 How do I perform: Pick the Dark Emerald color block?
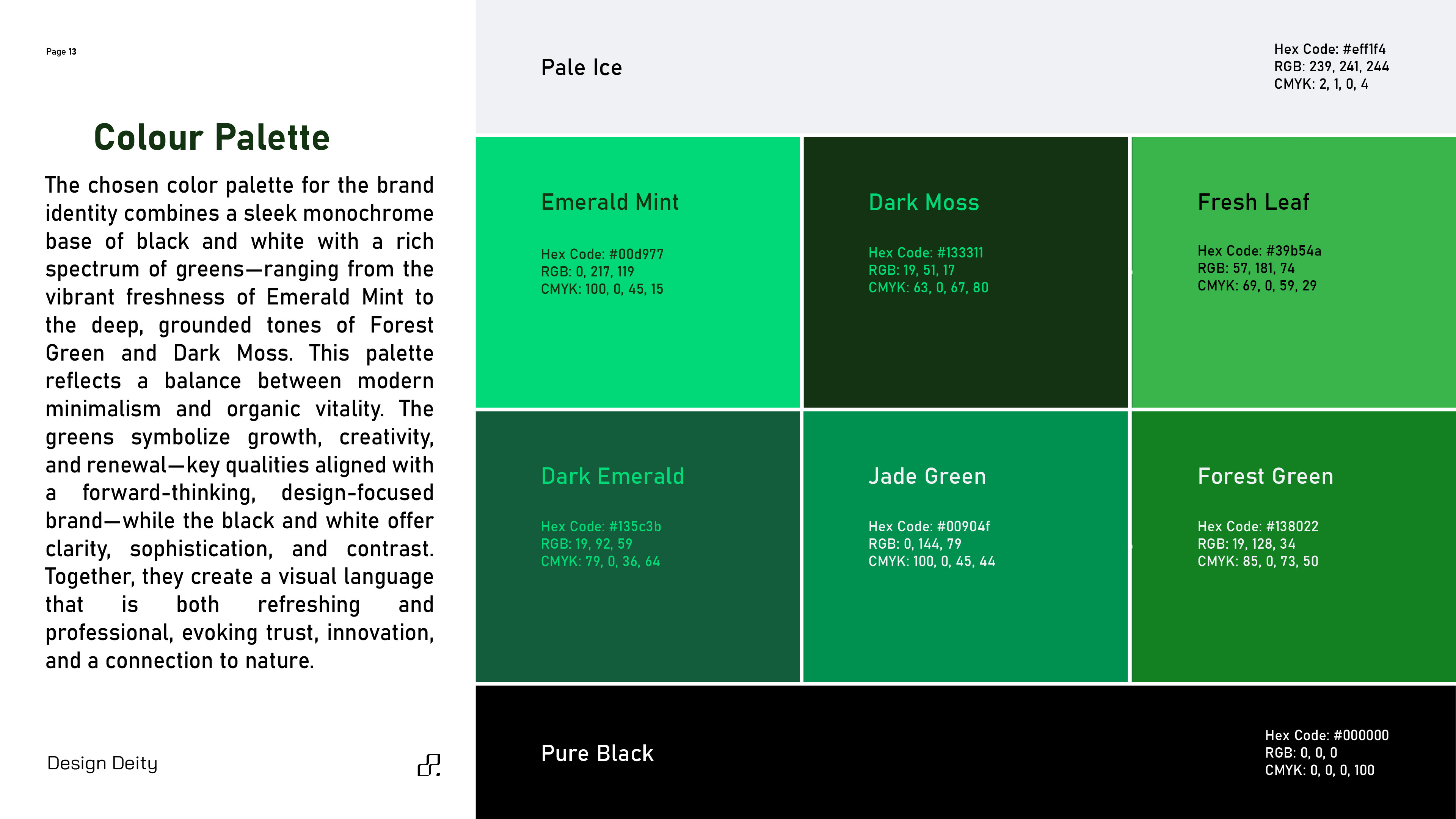(637, 622)
